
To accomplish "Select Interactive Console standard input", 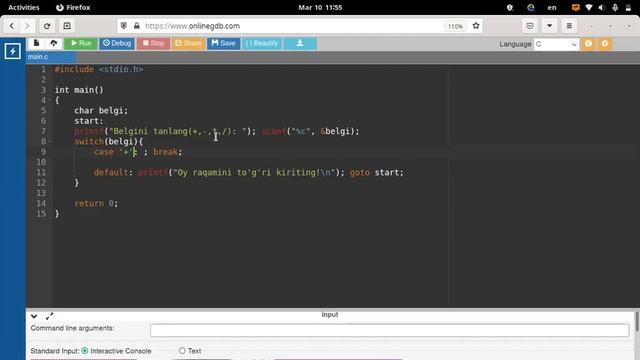I will (x=85, y=351).
